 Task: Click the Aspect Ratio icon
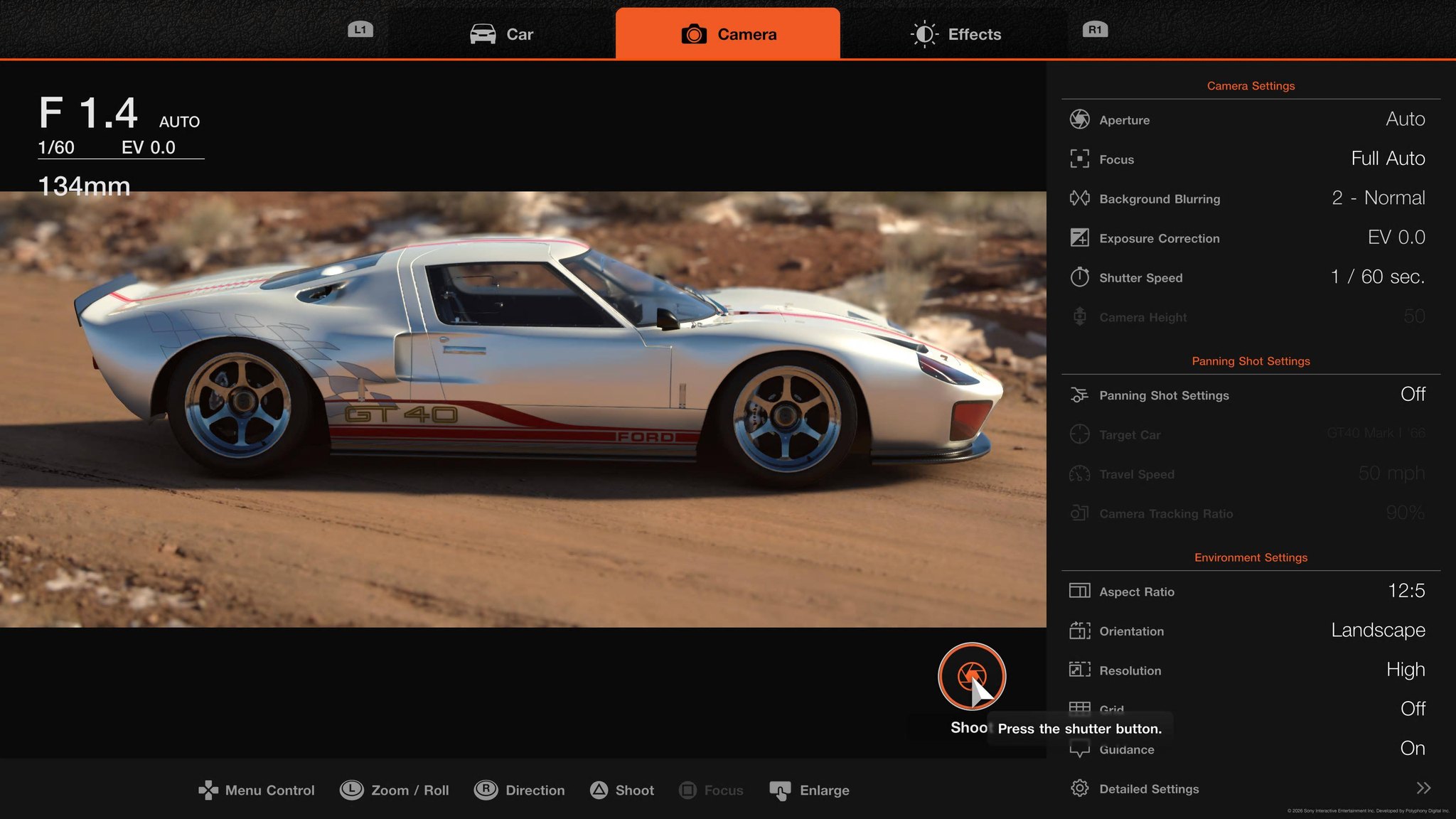[1079, 591]
